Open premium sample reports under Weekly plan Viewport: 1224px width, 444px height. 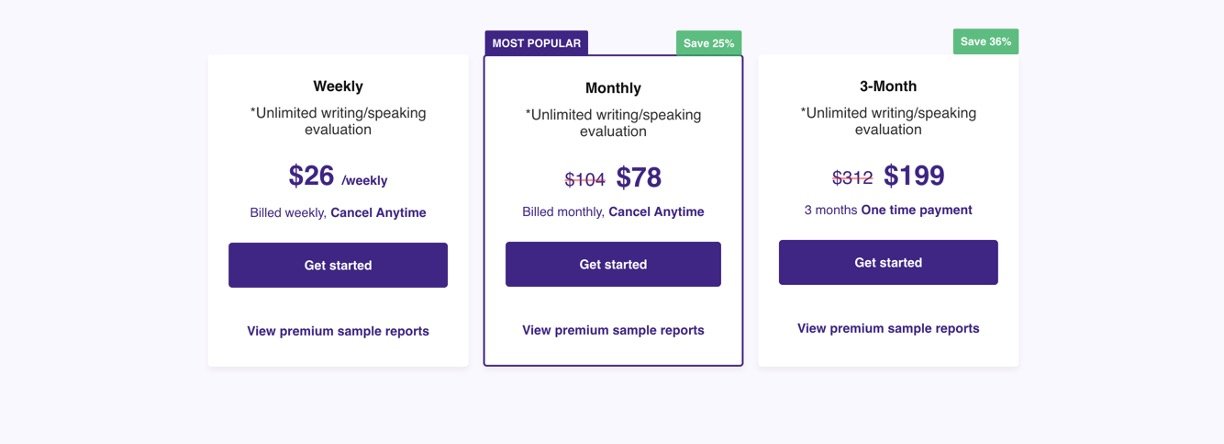point(338,331)
